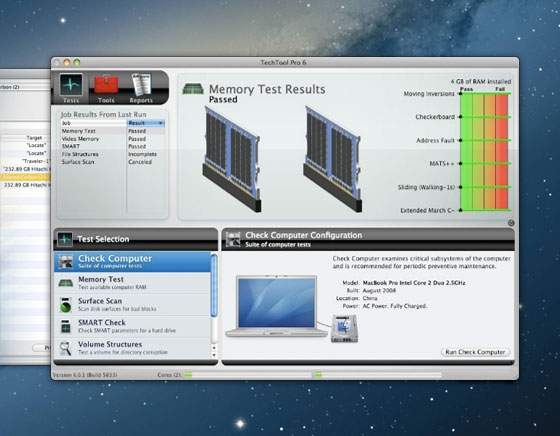
Task: Click the hard drive icon beside laptop
Action: [x=344, y=329]
